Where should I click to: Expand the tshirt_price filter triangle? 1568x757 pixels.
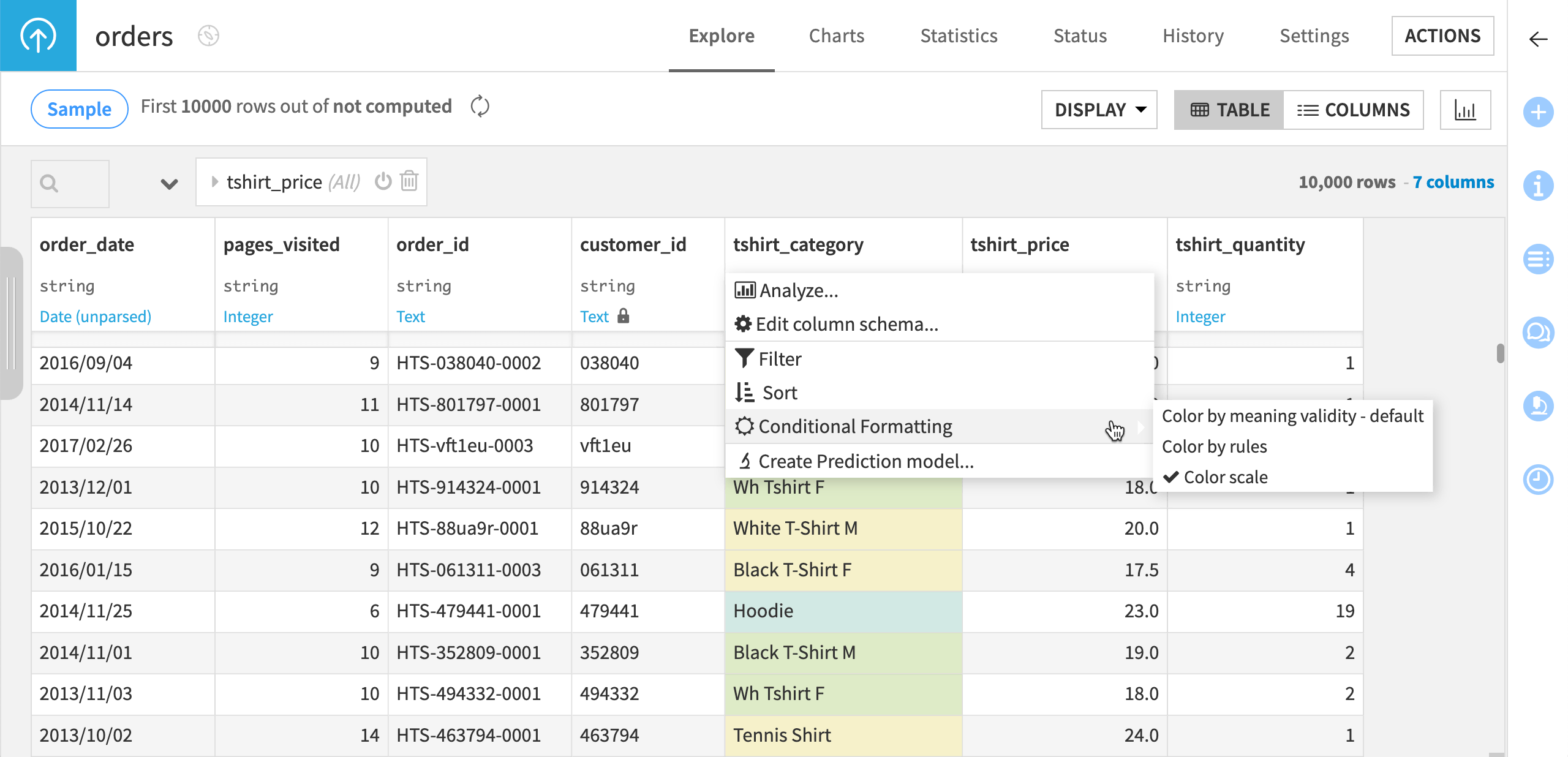[215, 181]
